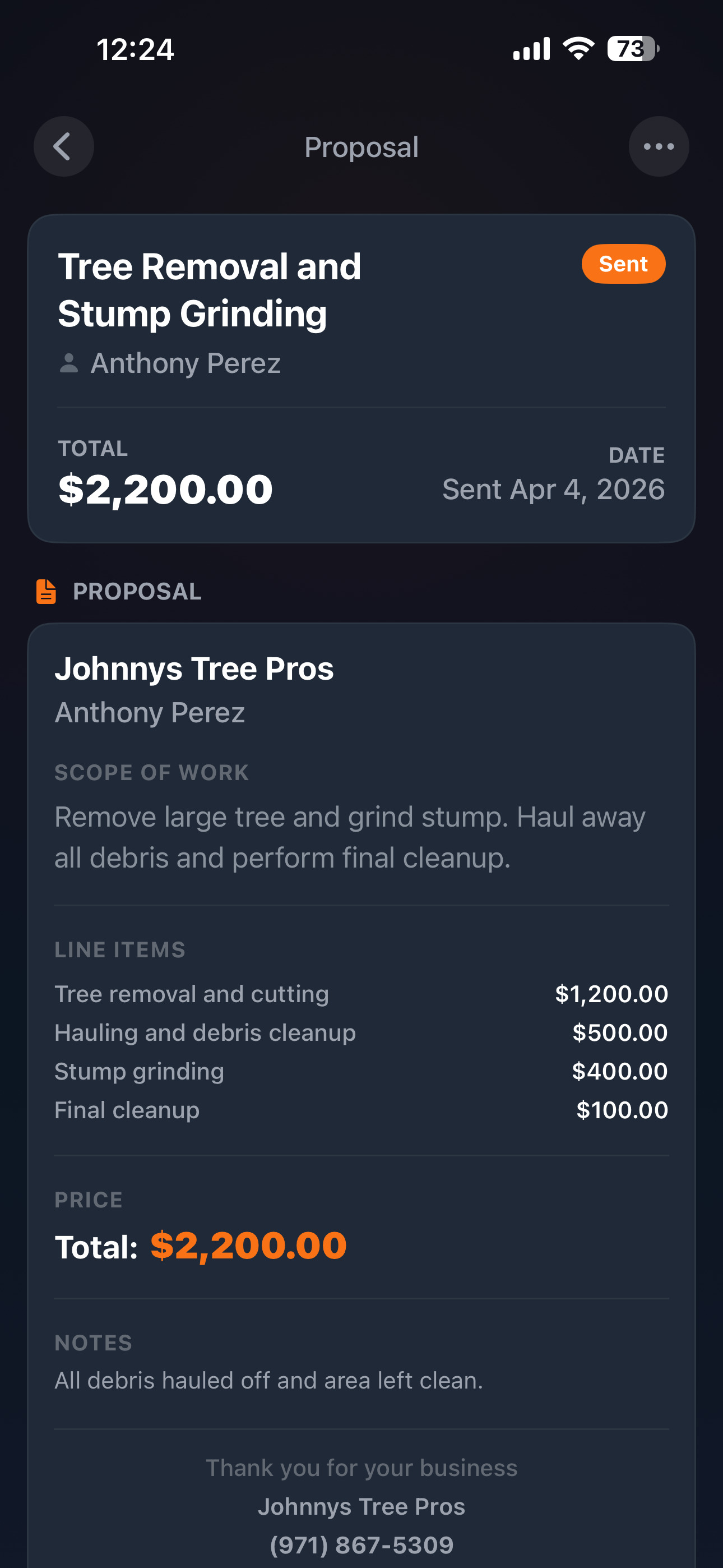Select the Tree removal and cutting line item
The image size is (723, 1568).
[x=192, y=994]
